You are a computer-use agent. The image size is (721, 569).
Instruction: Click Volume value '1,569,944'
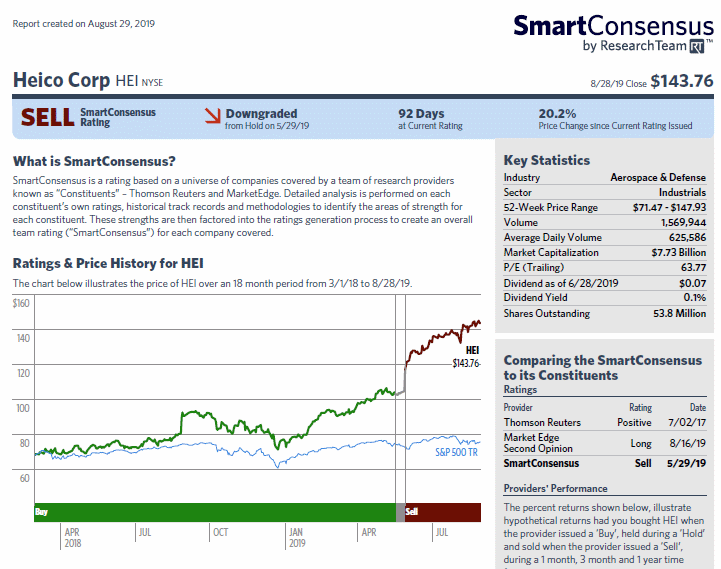point(684,223)
